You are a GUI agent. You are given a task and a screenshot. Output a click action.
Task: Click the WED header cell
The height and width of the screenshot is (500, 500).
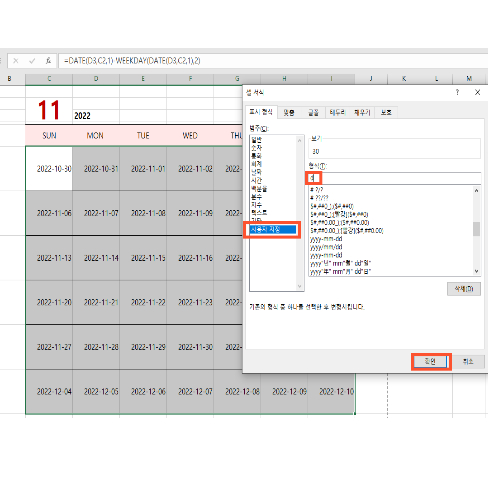pos(190,136)
